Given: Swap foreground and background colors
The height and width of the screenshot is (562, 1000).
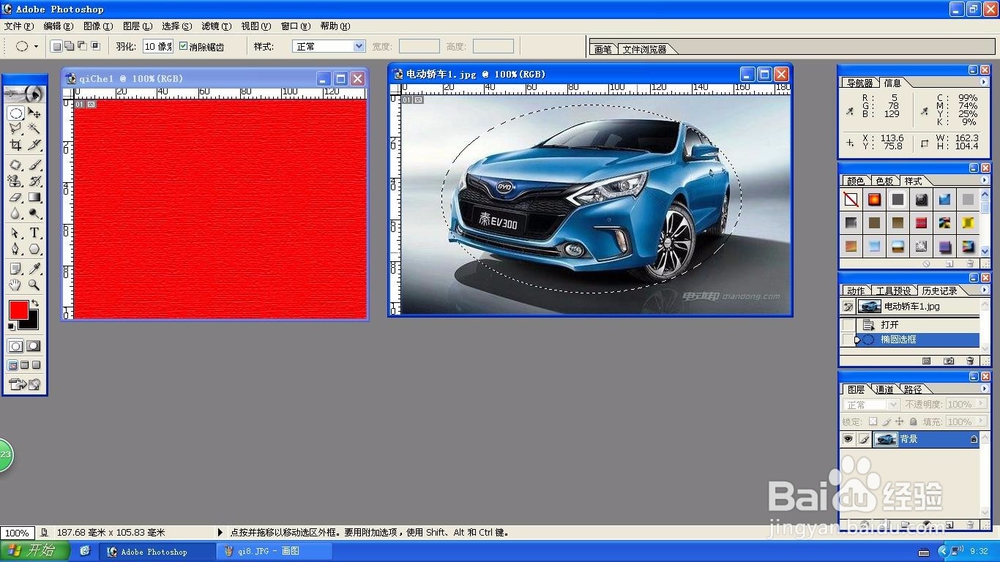Looking at the screenshot, I should tap(35, 304).
